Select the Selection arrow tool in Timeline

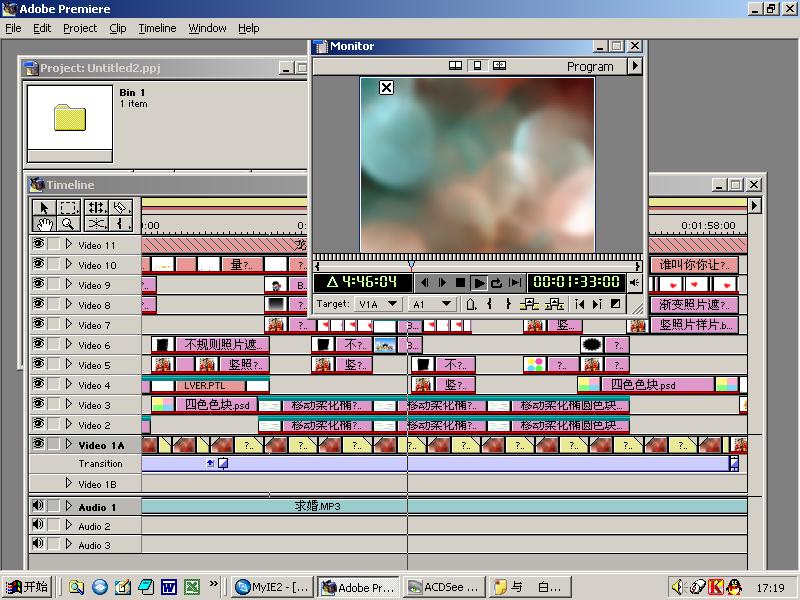point(44,207)
